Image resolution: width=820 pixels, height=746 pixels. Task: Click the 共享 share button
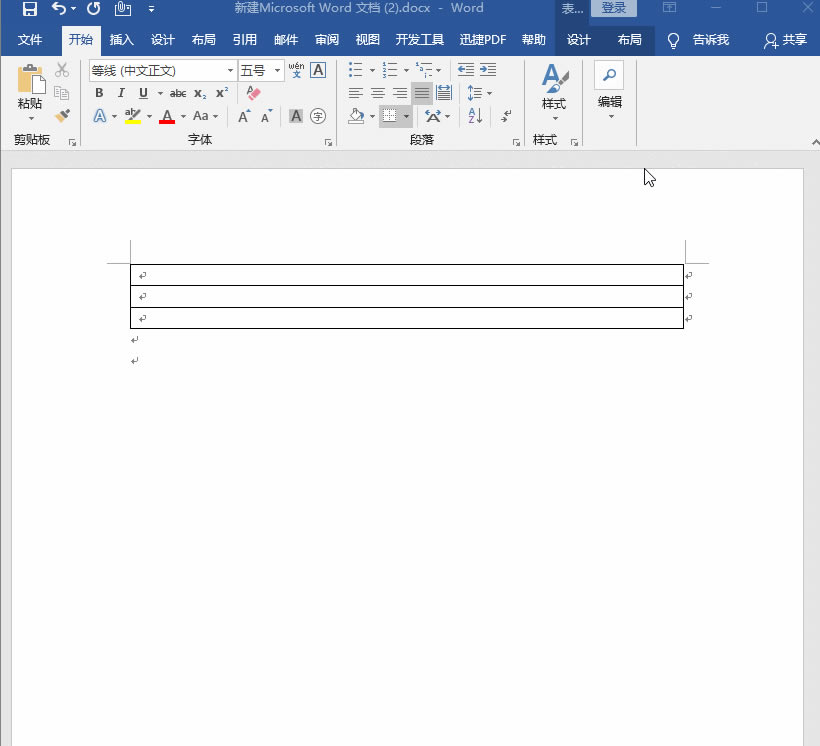coord(785,40)
